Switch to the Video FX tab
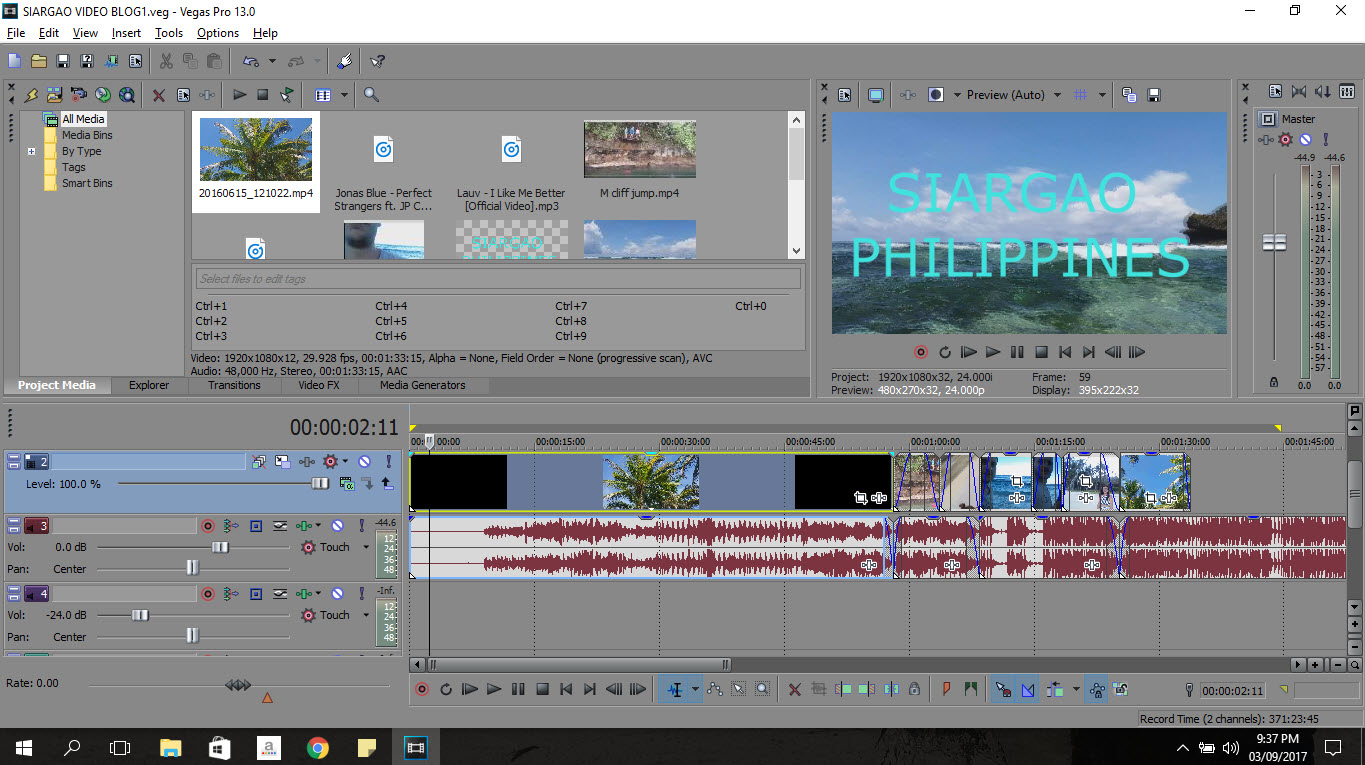This screenshot has height=765, width=1365. [x=318, y=385]
